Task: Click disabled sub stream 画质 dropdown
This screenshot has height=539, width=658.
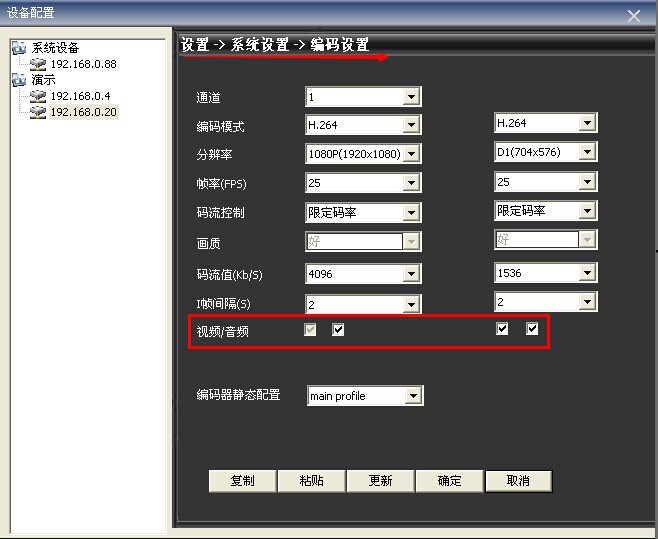Action: coord(546,239)
